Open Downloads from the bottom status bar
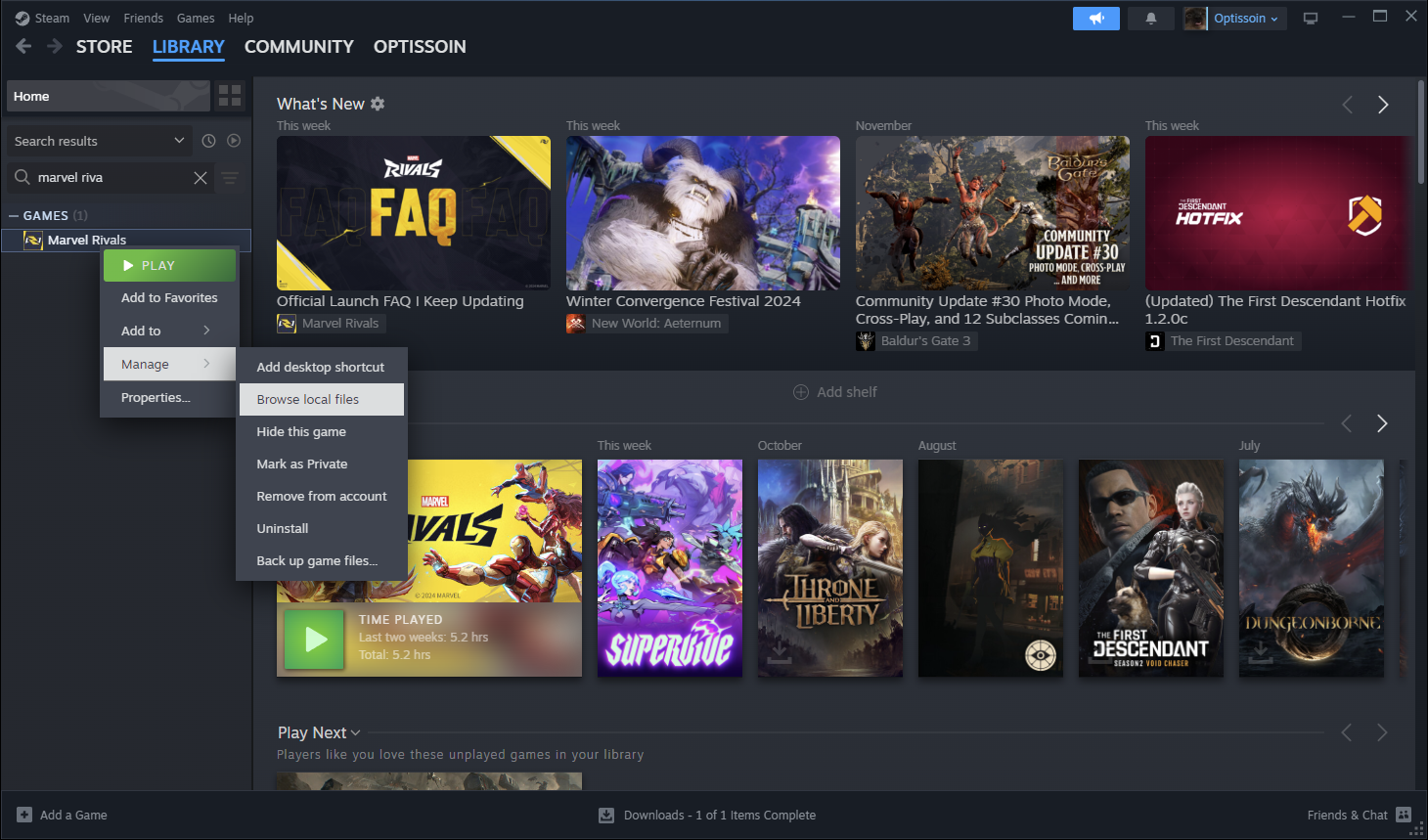This screenshot has width=1428, height=840. [x=706, y=815]
